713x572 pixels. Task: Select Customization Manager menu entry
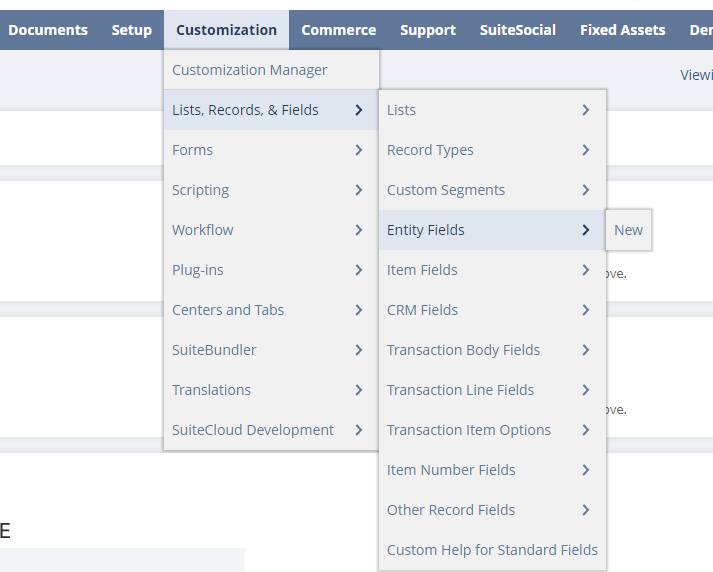pos(271,70)
